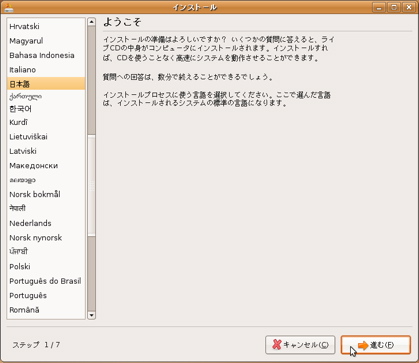Choose the Georgian language entry below 日本語

tap(46, 97)
